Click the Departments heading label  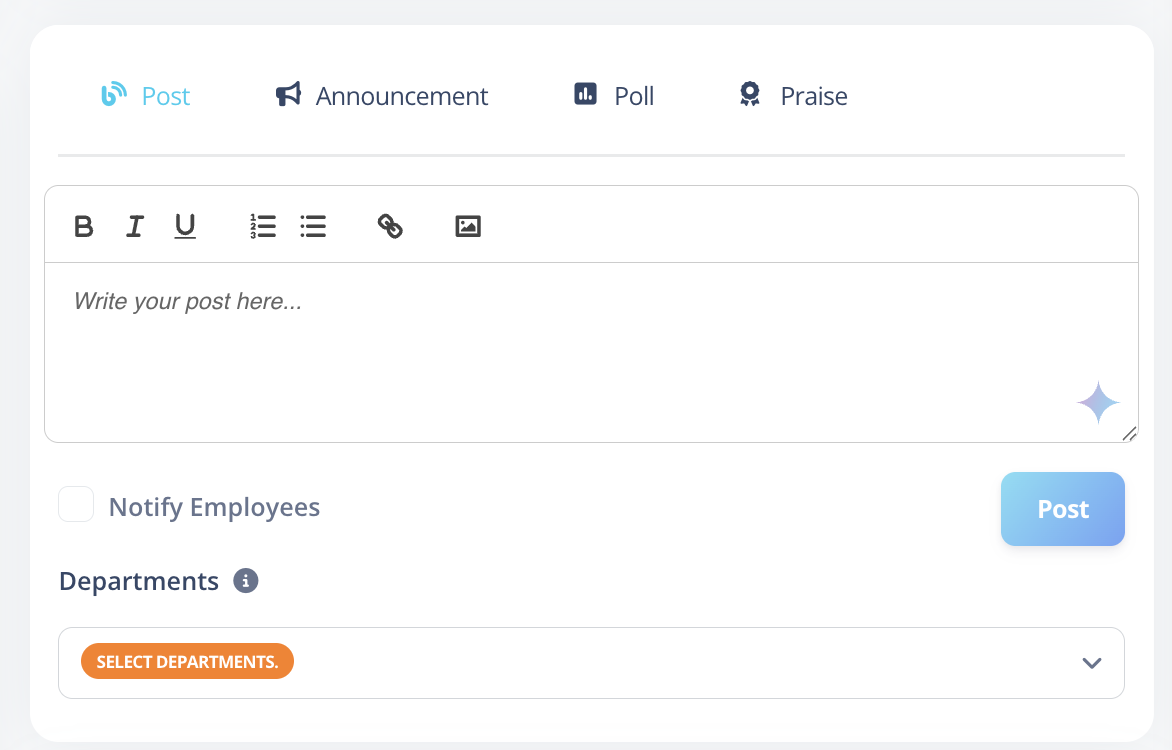[139, 581]
